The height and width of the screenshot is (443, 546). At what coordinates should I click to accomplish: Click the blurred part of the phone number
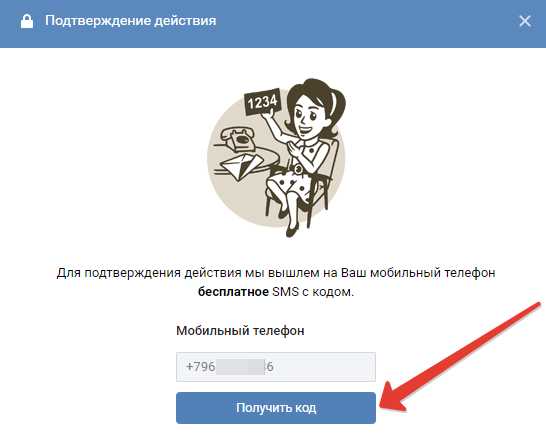[240, 367]
